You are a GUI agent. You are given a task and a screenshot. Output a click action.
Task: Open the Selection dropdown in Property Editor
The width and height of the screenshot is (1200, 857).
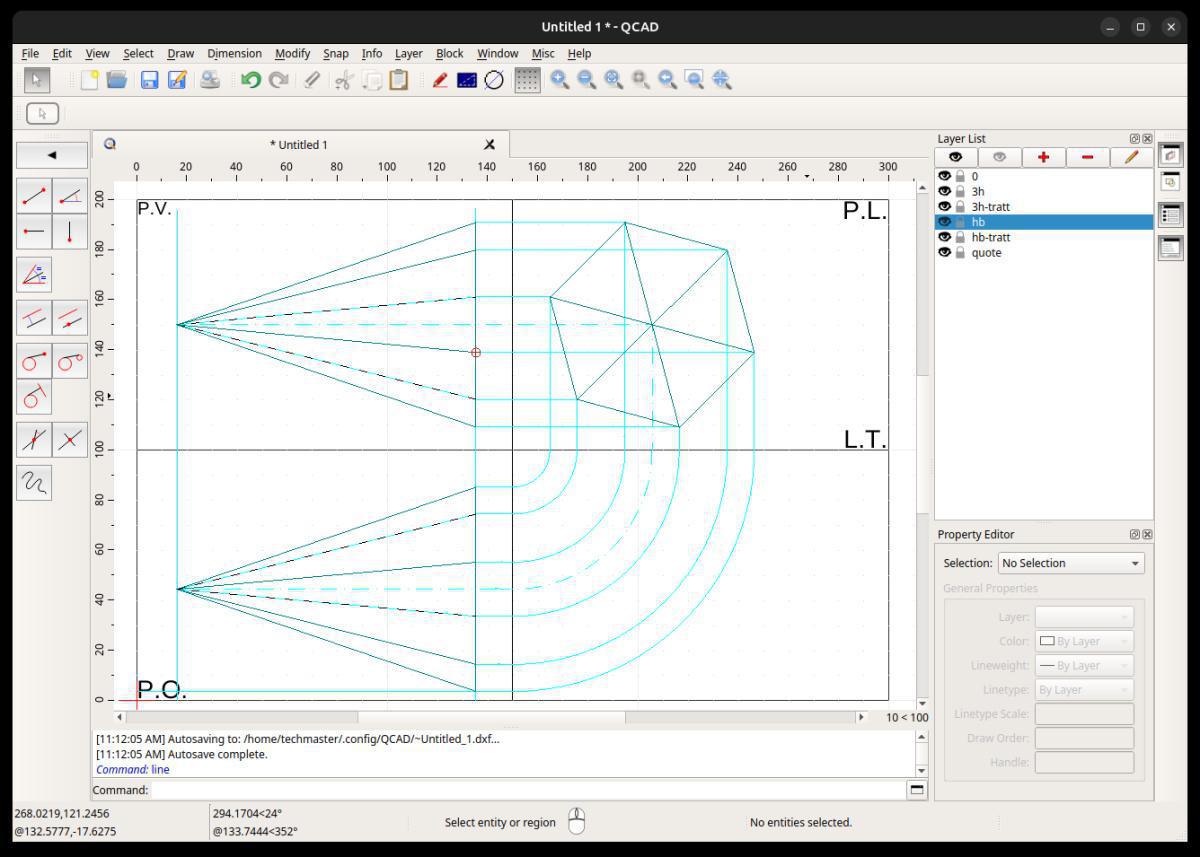coord(1070,563)
